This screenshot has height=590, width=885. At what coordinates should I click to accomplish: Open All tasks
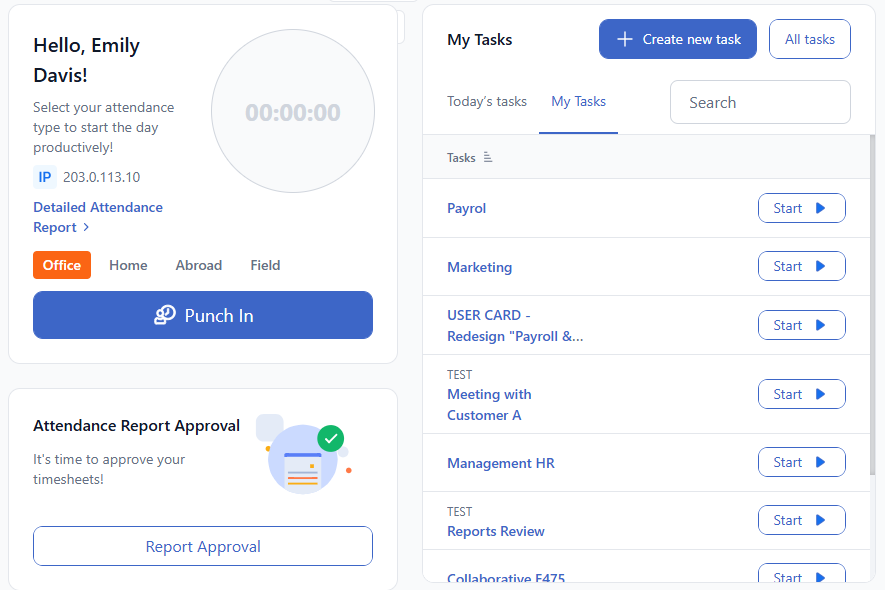pyautogui.click(x=809, y=39)
